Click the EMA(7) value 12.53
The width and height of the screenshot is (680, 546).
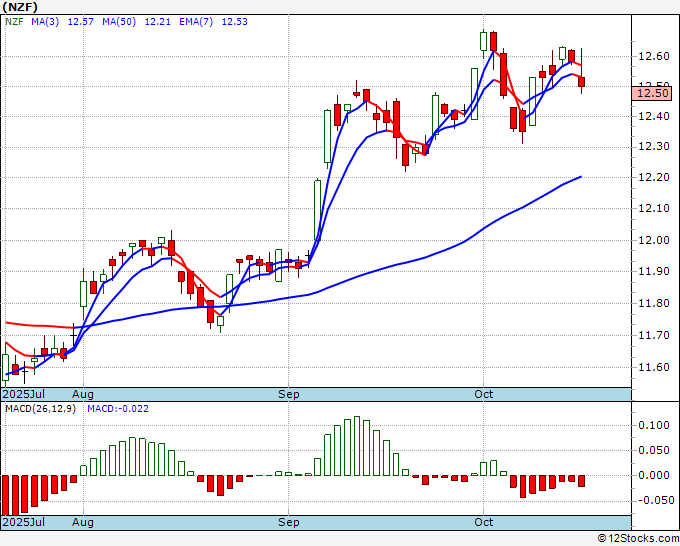click(235, 22)
